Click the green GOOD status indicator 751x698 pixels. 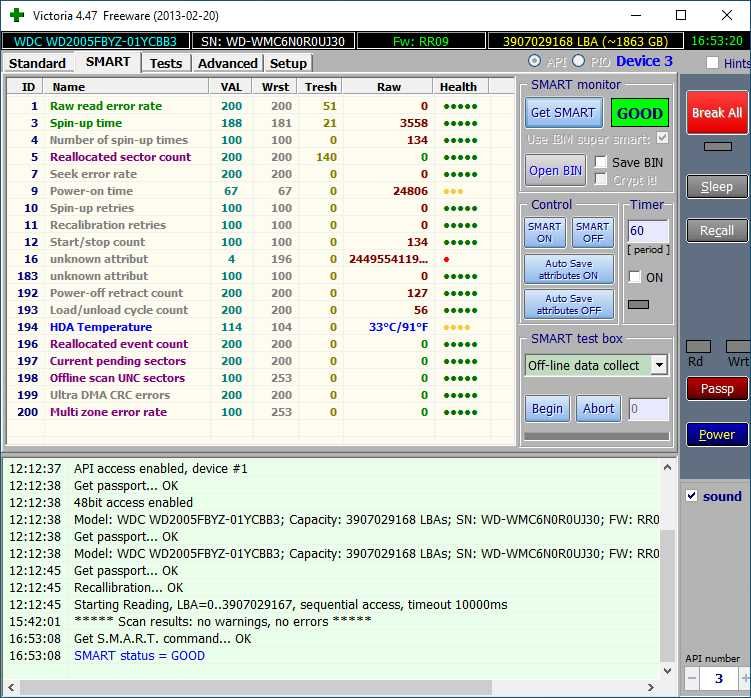[639, 113]
